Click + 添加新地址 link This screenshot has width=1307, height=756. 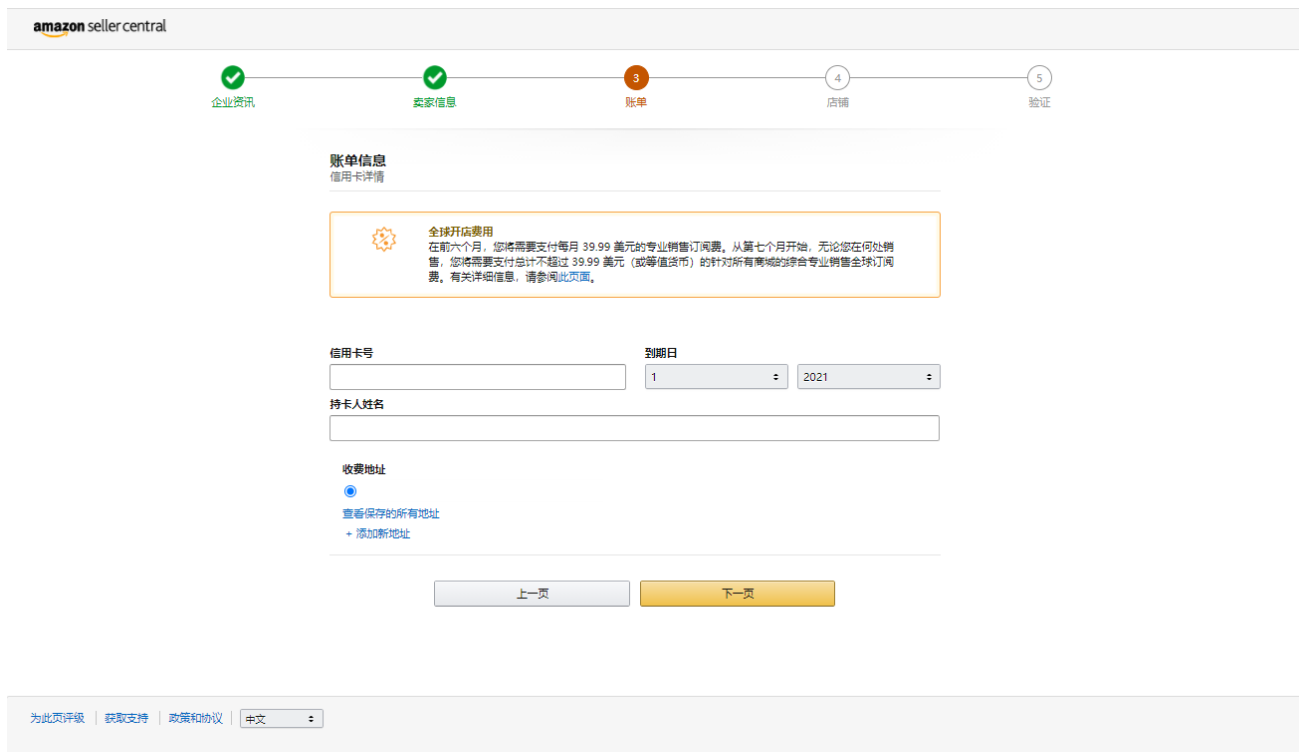click(x=378, y=534)
